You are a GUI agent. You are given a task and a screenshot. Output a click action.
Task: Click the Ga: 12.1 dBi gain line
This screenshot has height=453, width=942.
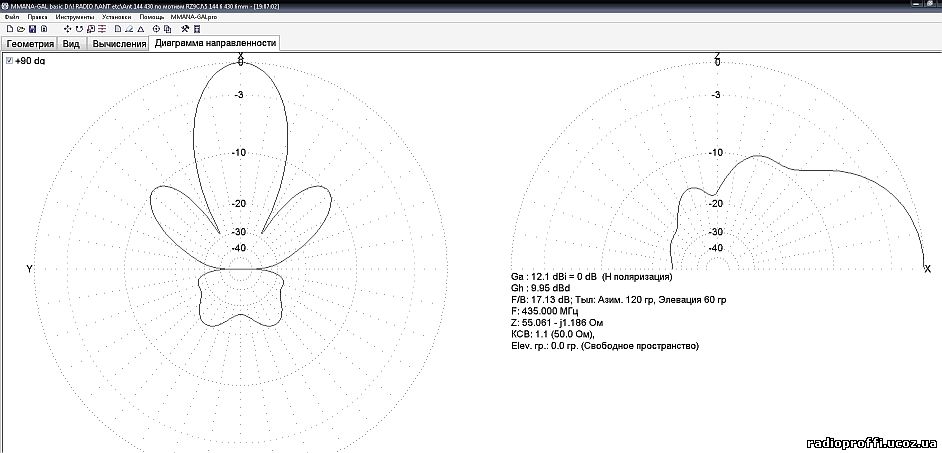pyautogui.click(x=591, y=278)
